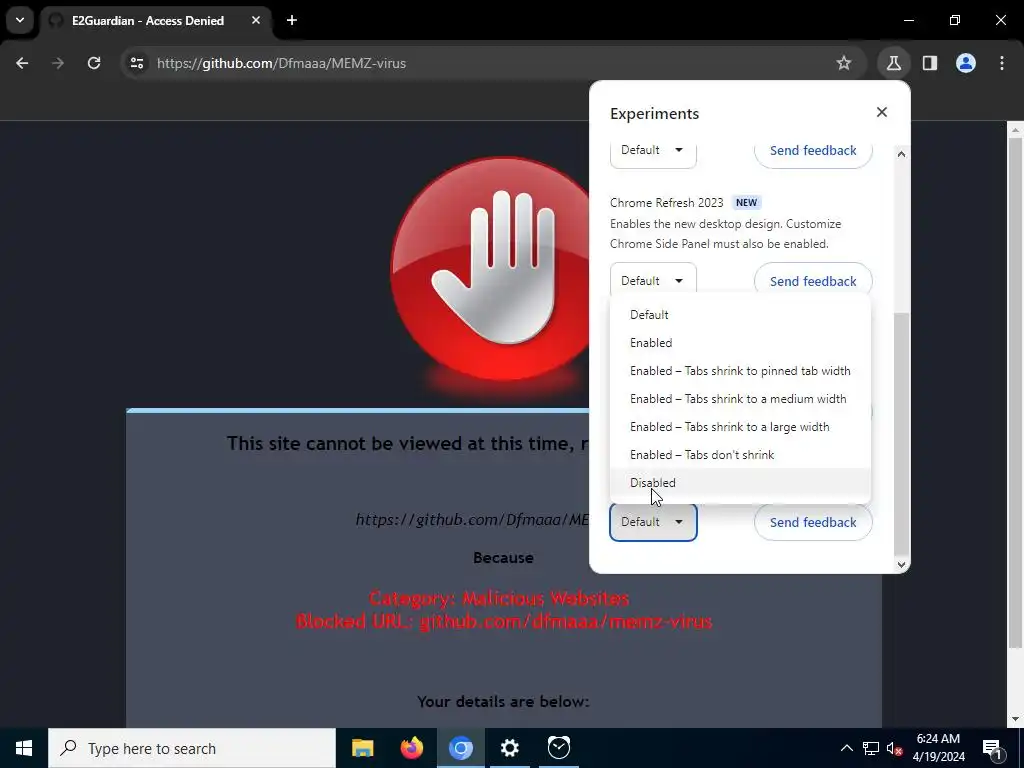Bookmark this page with the star icon
Viewport: 1024px width, 768px height.
pyautogui.click(x=844, y=63)
